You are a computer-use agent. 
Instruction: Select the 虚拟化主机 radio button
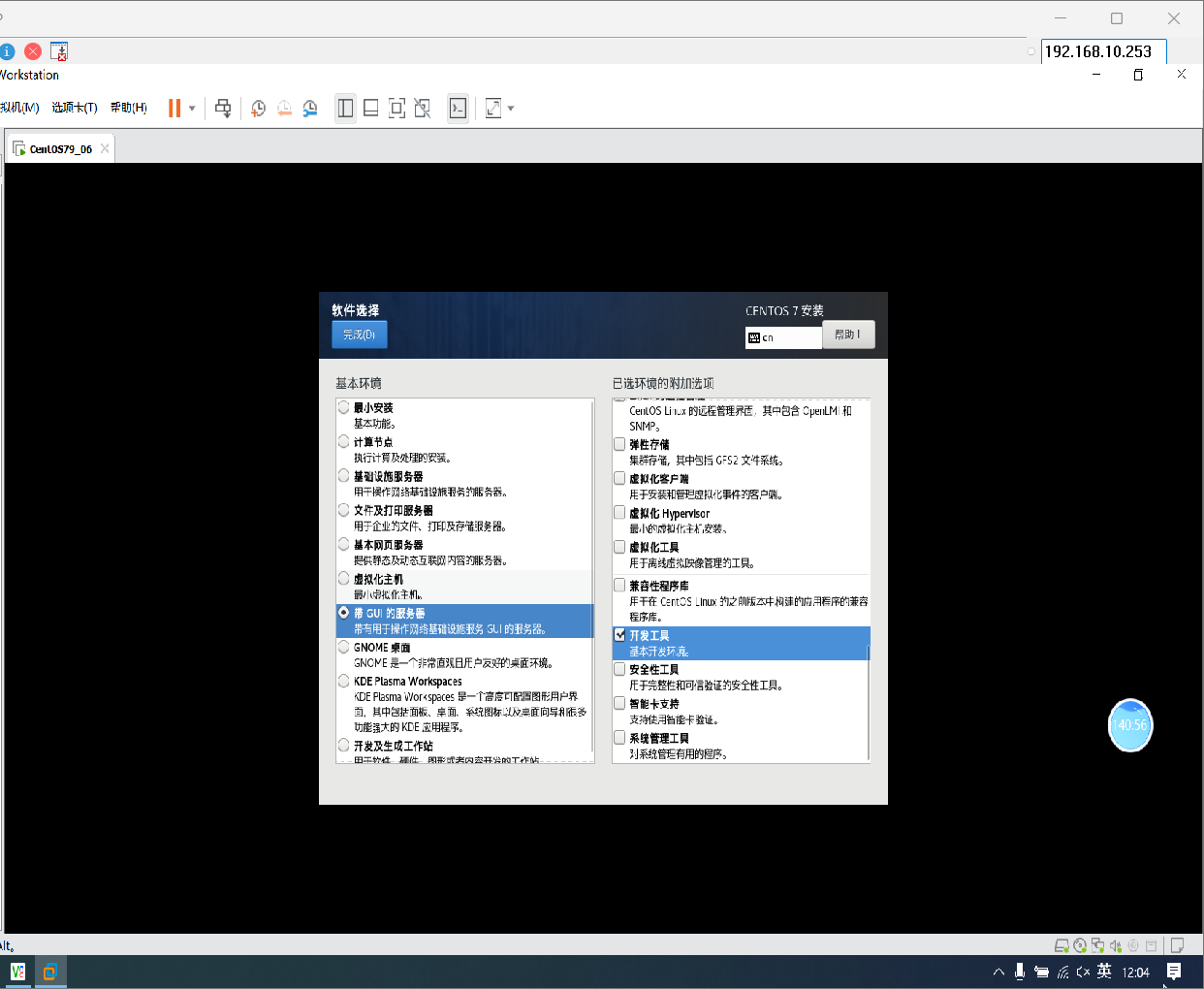click(x=343, y=578)
